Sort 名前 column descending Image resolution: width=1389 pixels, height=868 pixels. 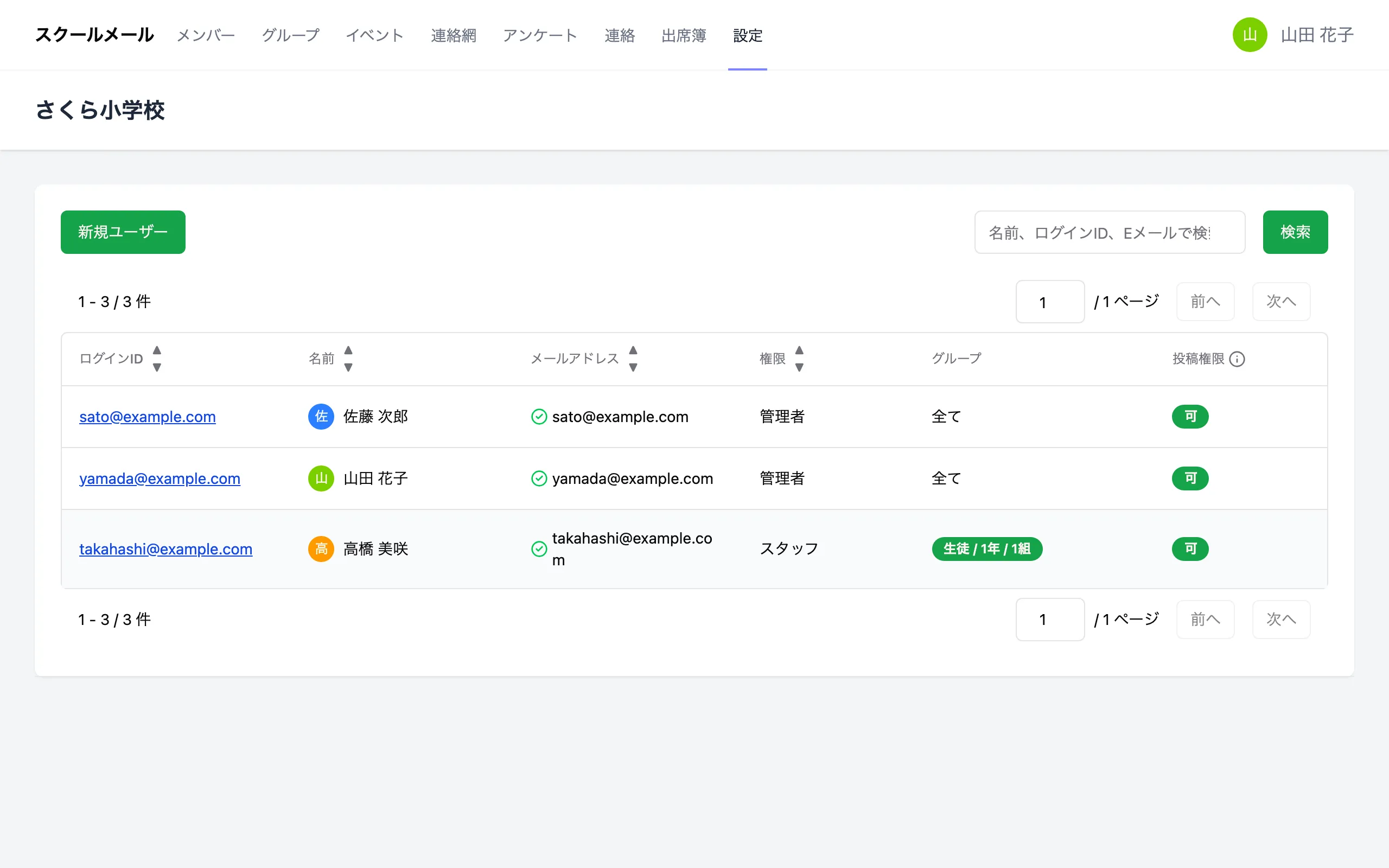click(348, 367)
